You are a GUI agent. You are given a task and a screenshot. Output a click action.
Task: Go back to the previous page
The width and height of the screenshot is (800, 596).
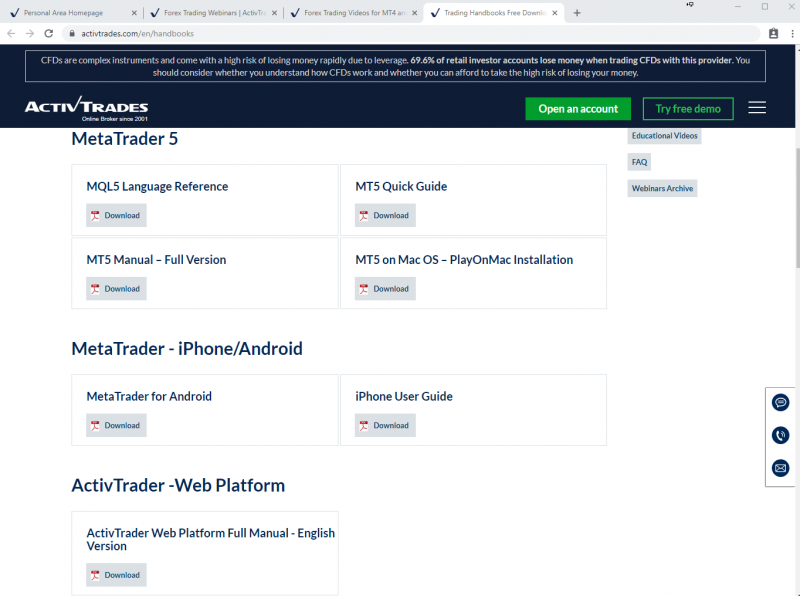coord(11,34)
